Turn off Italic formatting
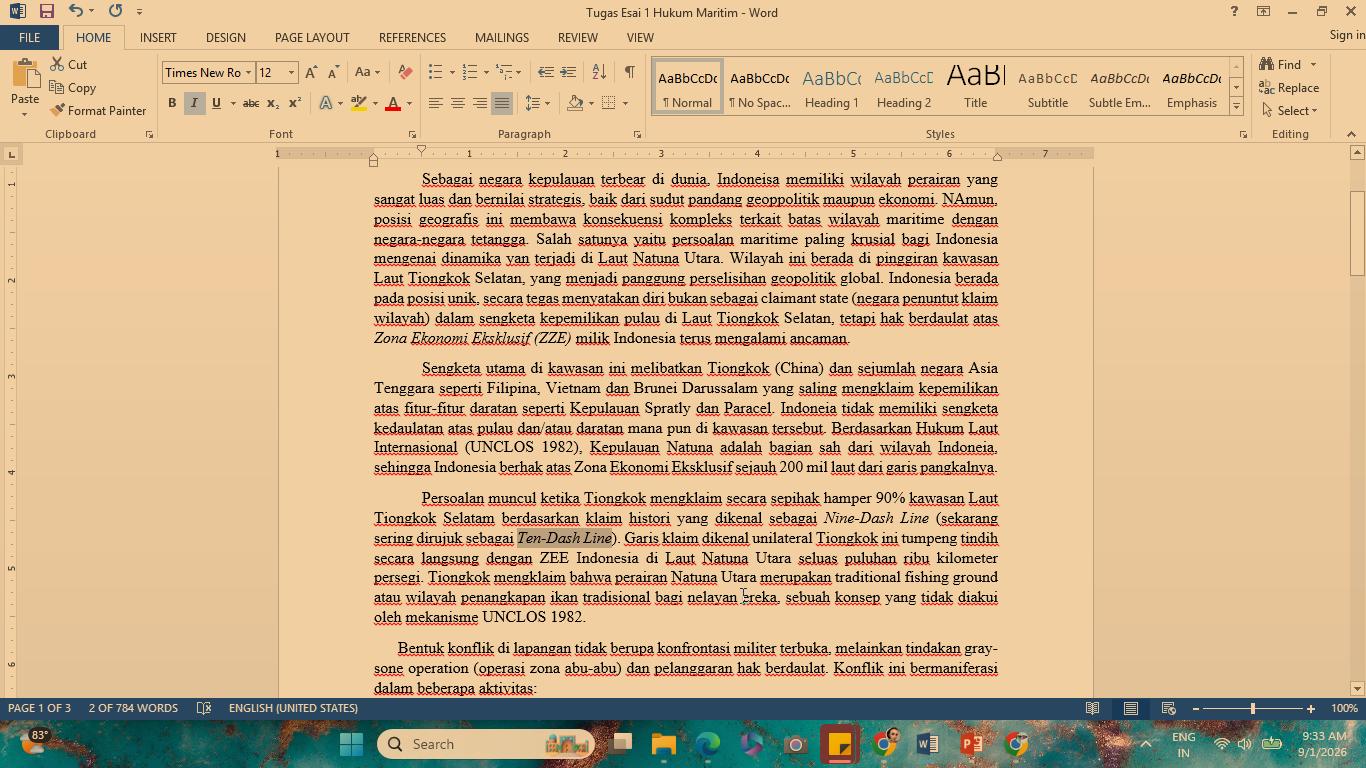The width and height of the screenshot is (1366, 768). tap(194, 103)
